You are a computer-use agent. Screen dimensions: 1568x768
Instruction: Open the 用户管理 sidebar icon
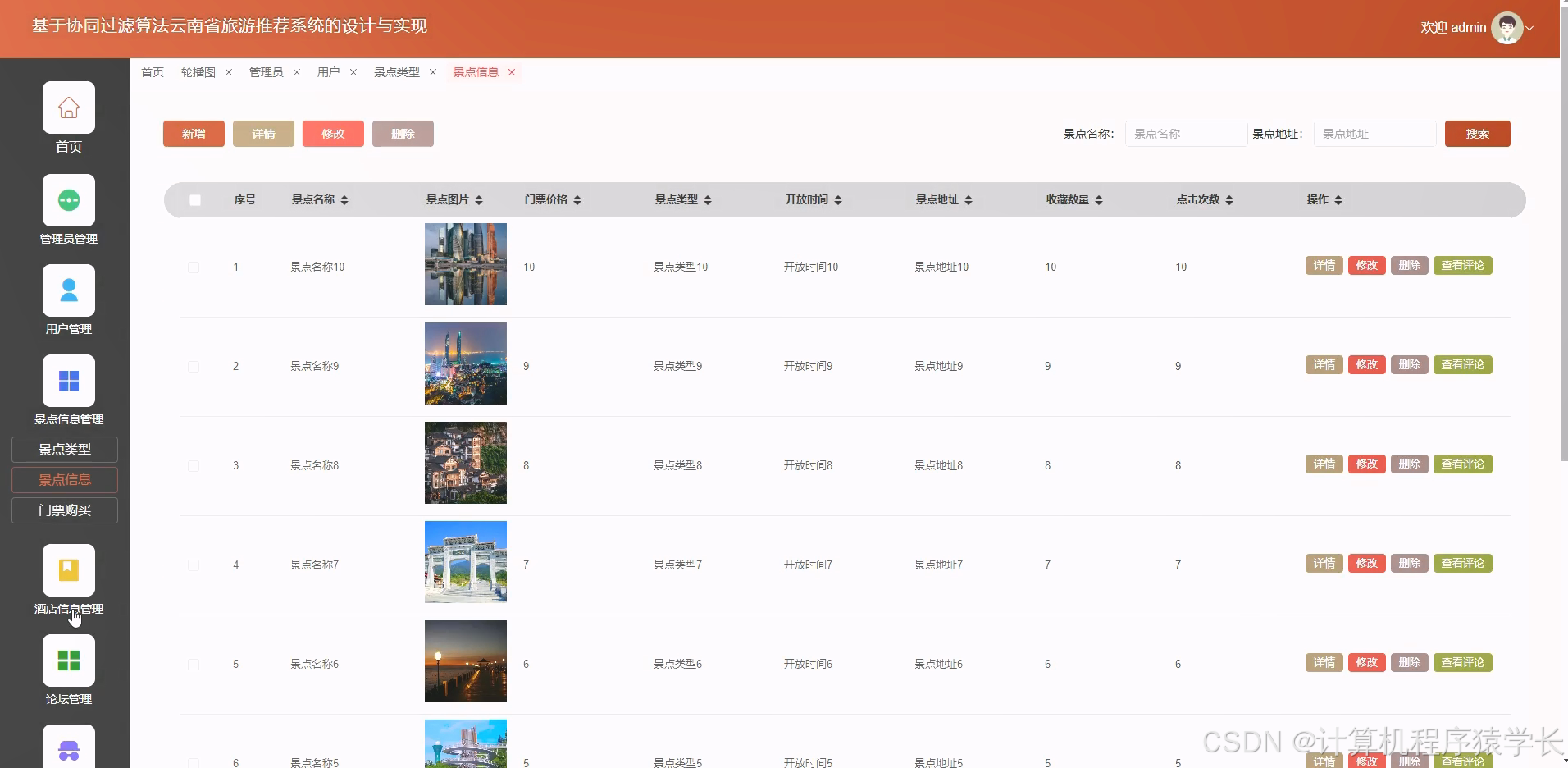coord(69,290)
